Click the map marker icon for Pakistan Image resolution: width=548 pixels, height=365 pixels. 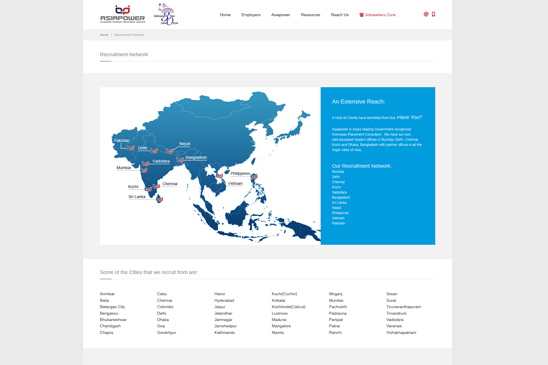pos(131,148)
